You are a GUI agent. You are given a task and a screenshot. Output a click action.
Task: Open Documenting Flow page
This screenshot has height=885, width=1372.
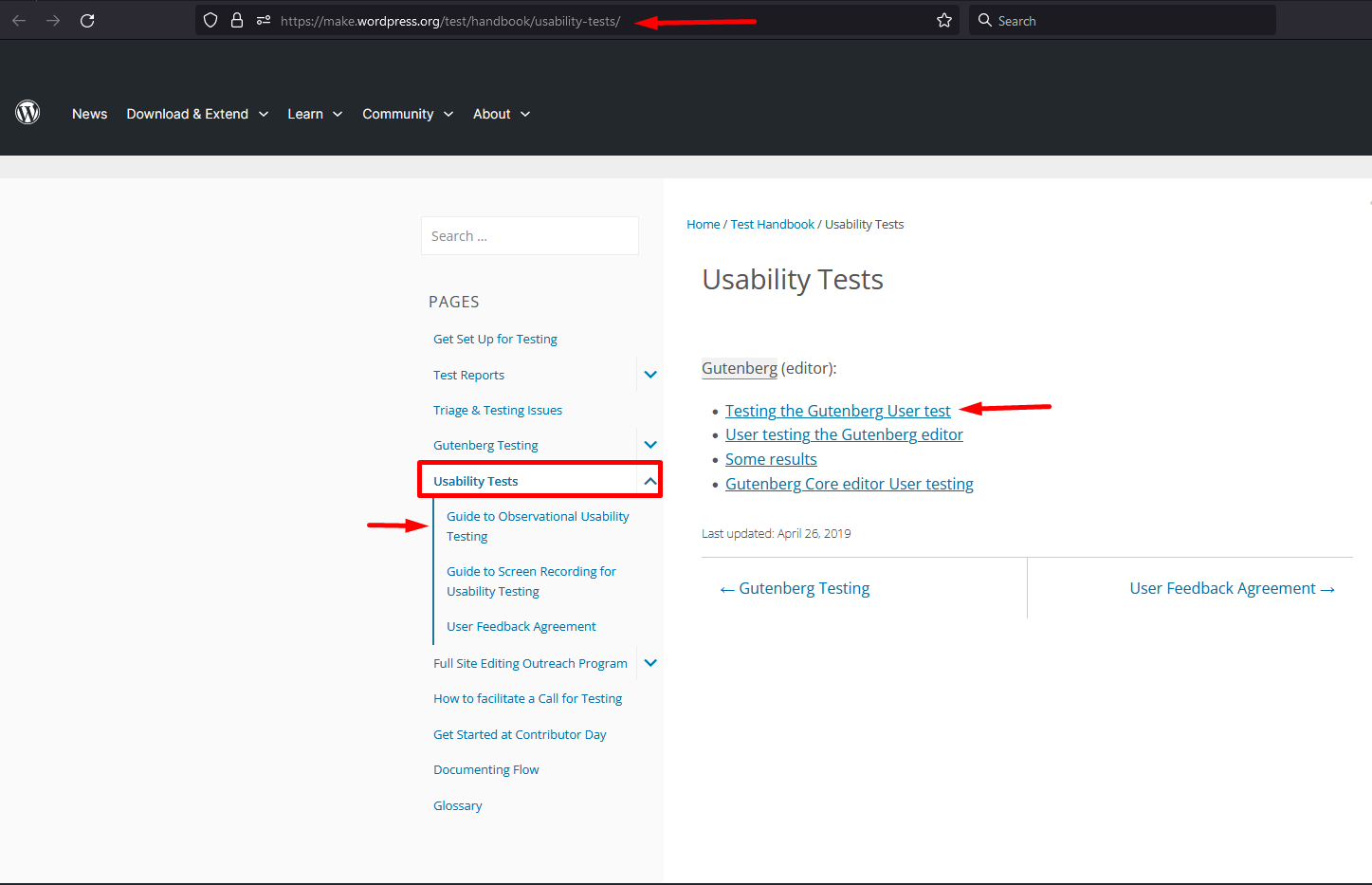coord(485,769)
